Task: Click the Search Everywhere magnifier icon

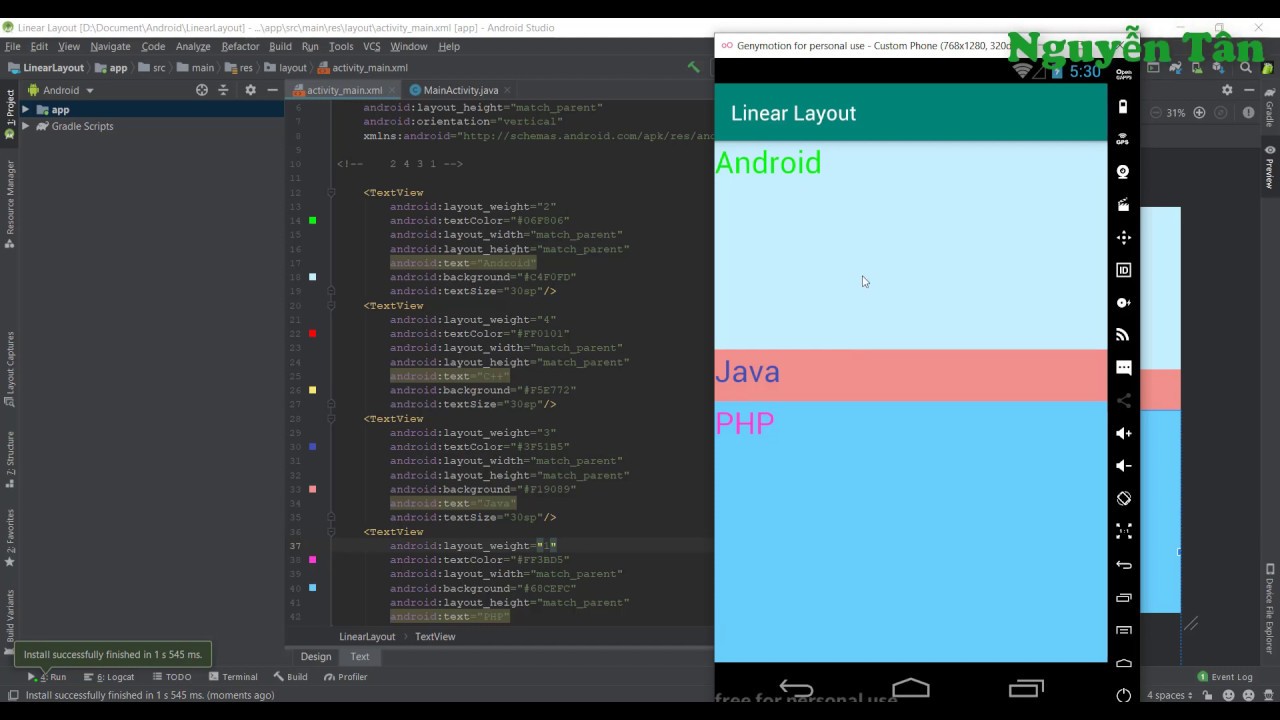Action: tap(1245, 68)
